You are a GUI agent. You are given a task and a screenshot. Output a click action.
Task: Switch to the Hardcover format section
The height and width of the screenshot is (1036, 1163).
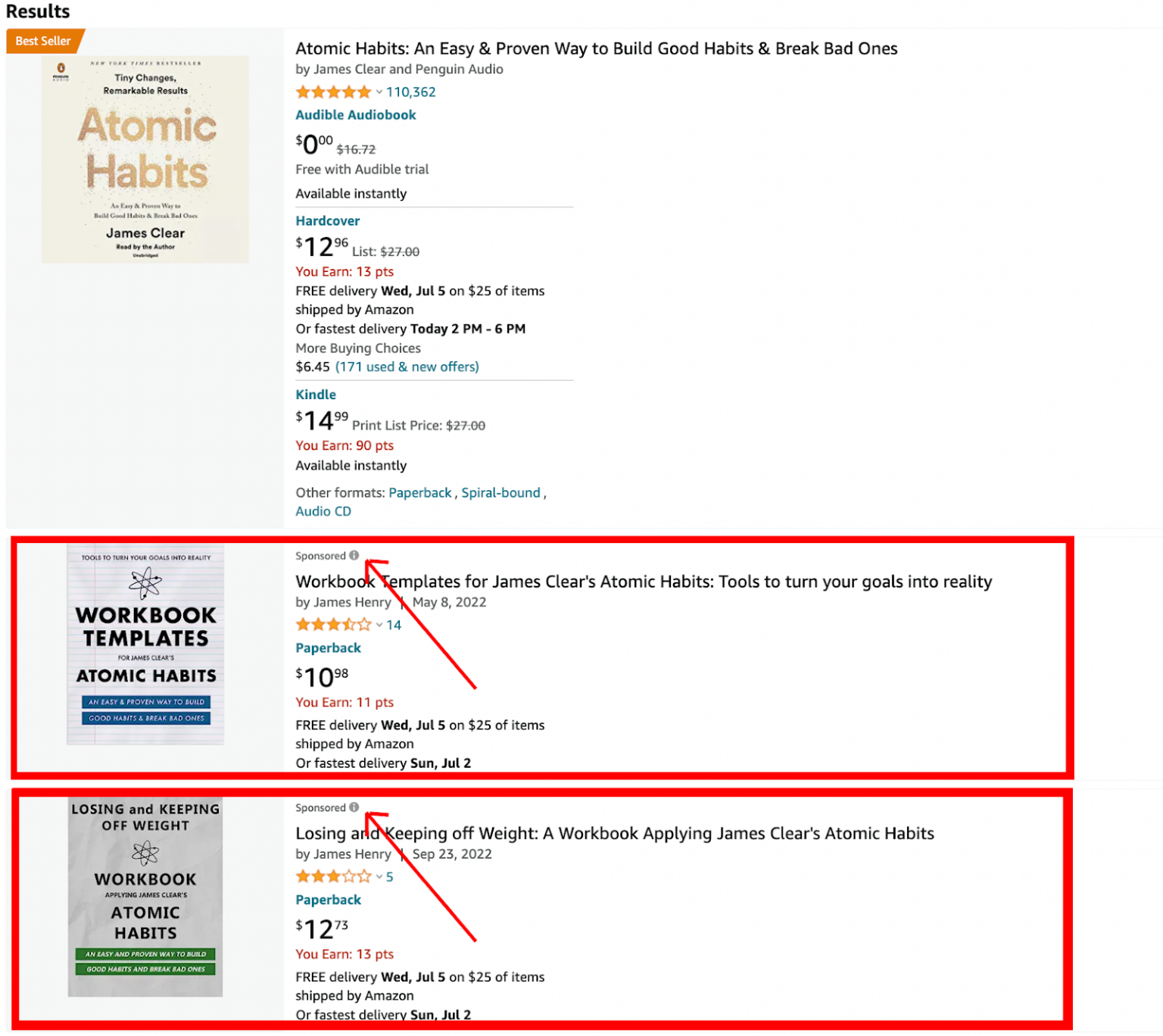click(x=327, y=220)
